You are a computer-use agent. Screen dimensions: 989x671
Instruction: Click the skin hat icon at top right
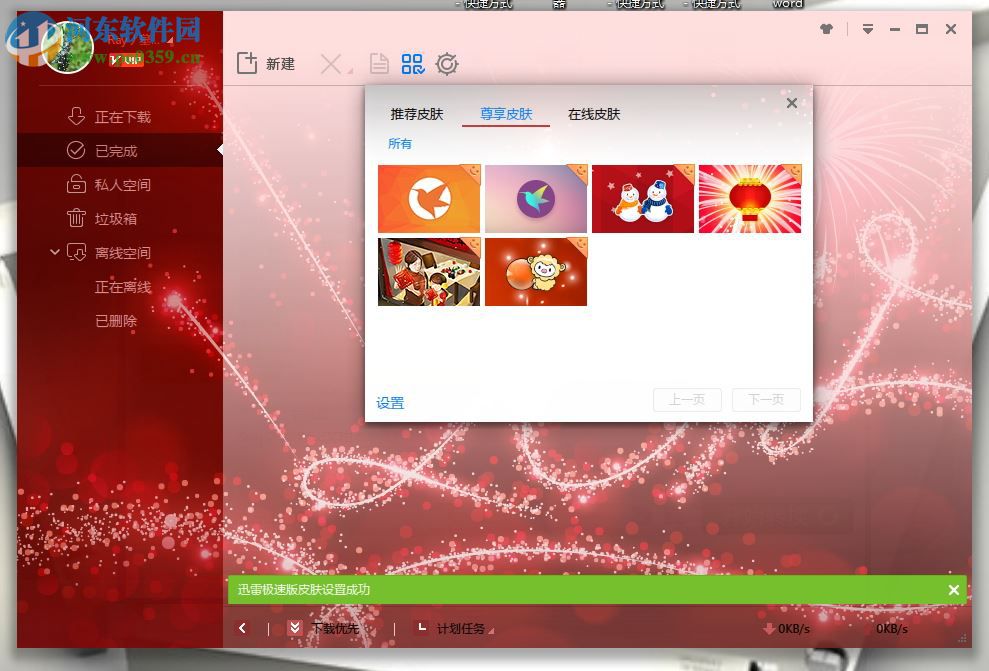coord(826,29)
